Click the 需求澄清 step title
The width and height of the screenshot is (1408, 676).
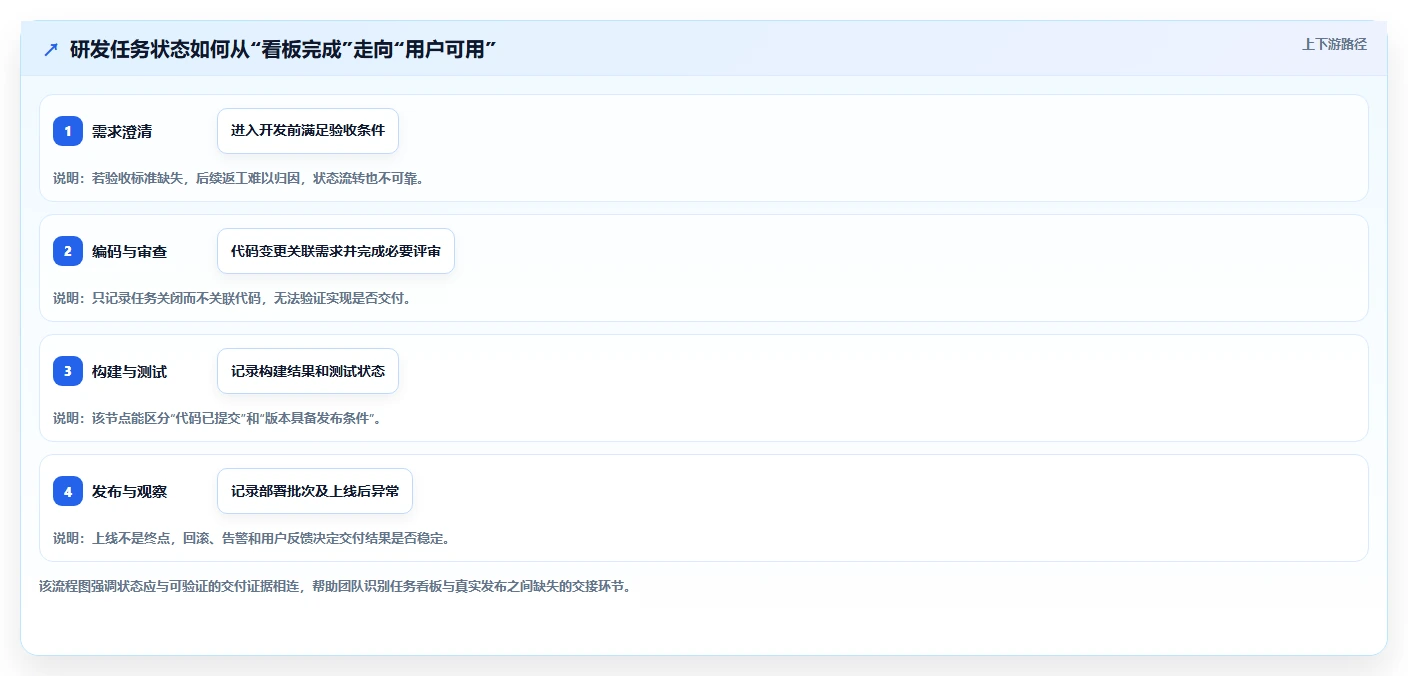tap(122, 131)
